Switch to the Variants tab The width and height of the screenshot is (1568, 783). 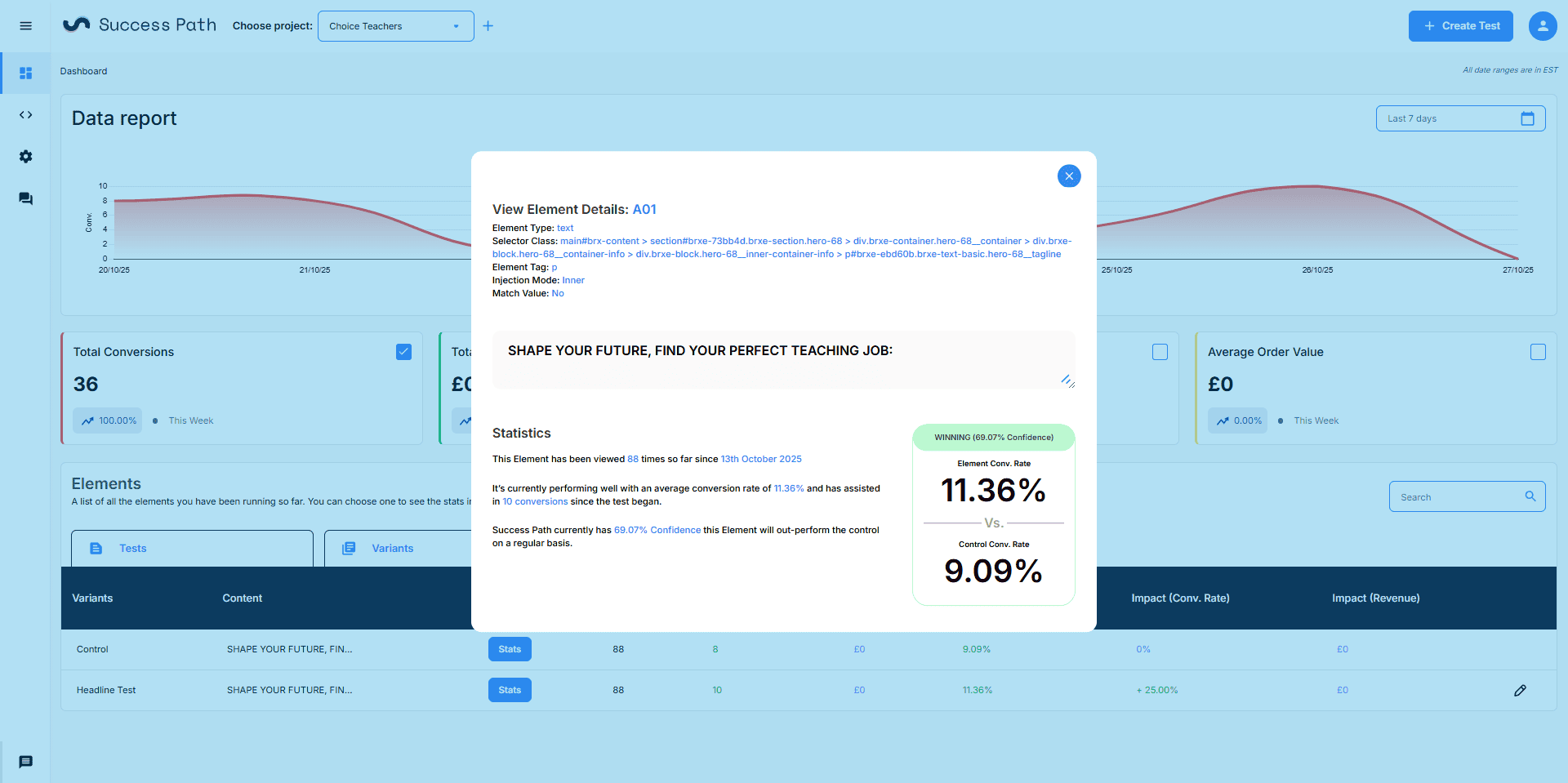pos(393,549)
